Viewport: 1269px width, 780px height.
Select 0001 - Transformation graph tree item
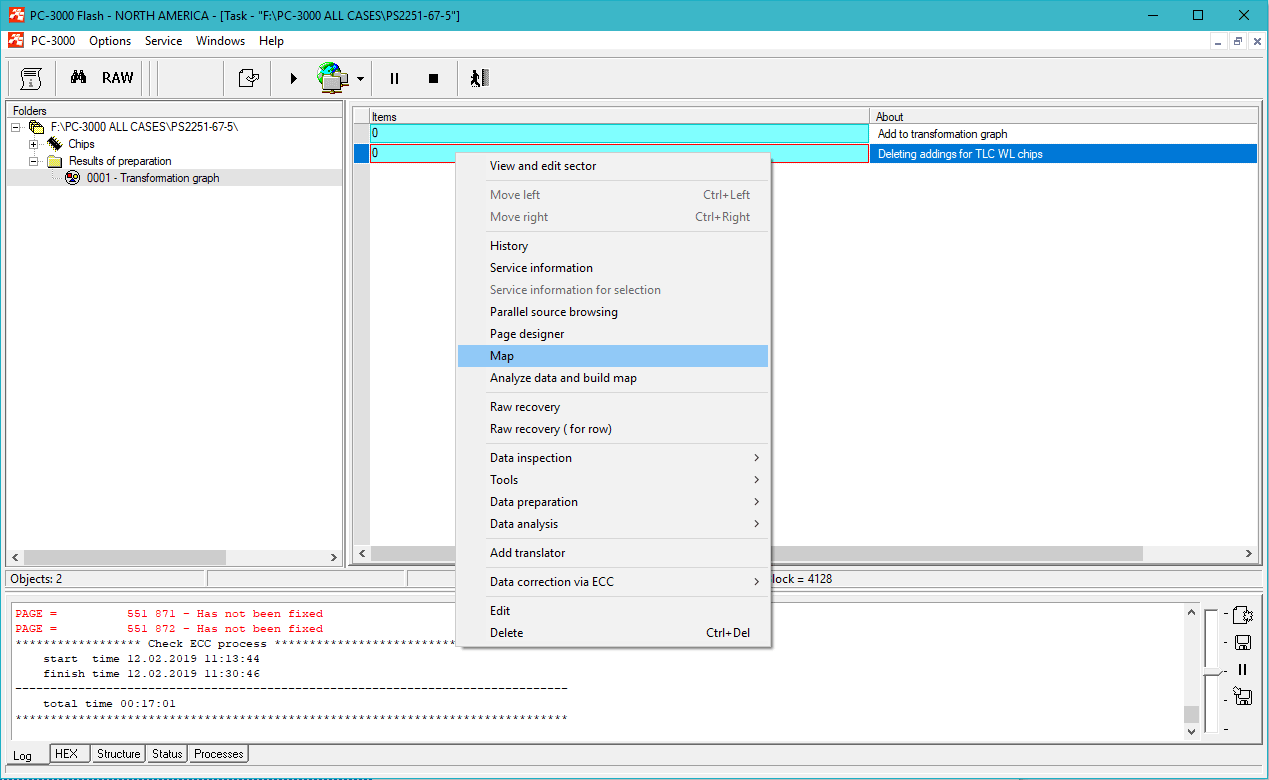[x=153, y=178]
